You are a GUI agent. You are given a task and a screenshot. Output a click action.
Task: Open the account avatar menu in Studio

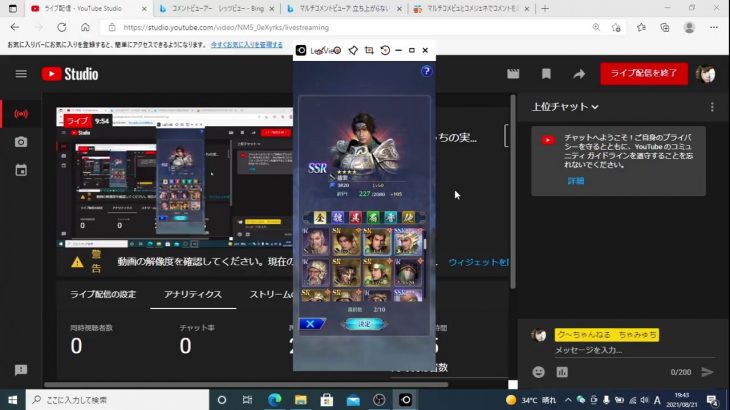click(706, 74)
